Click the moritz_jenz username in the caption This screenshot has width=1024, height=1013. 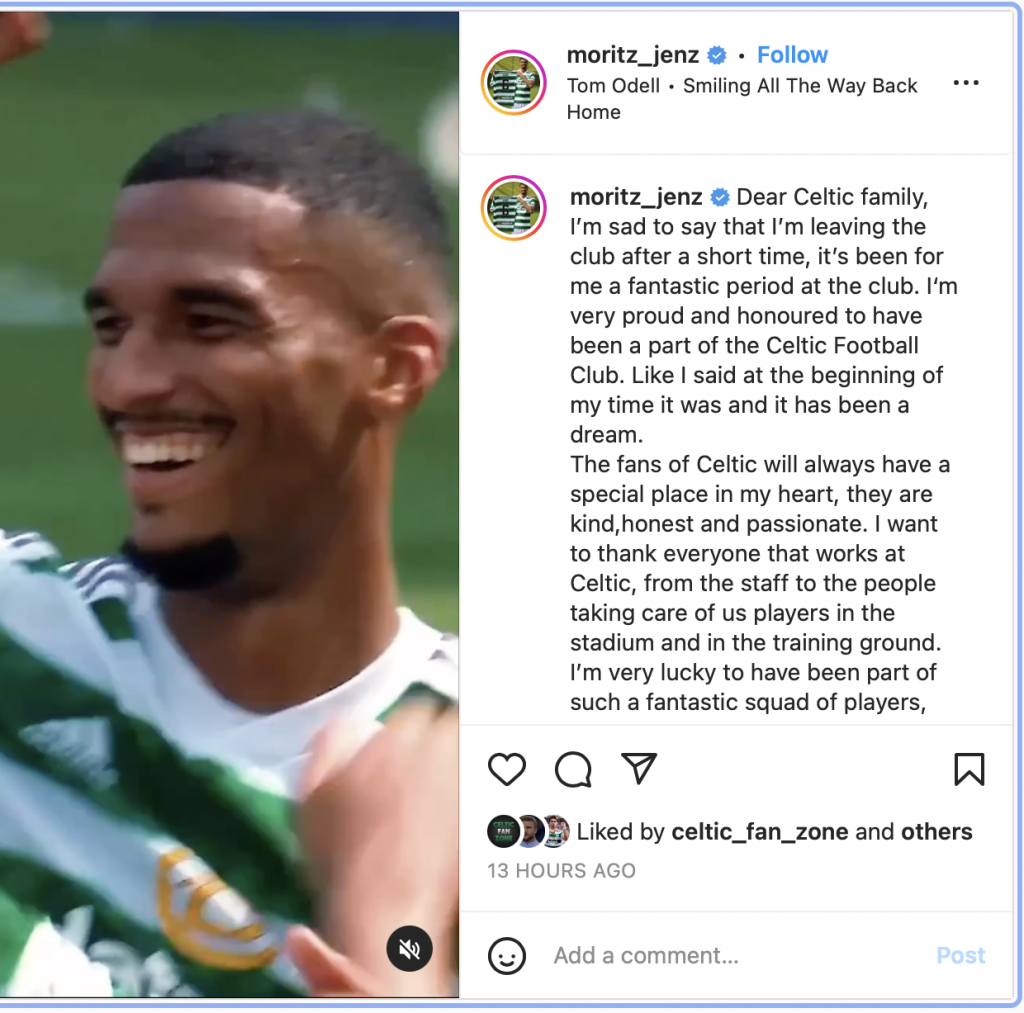tap(636, 197)
